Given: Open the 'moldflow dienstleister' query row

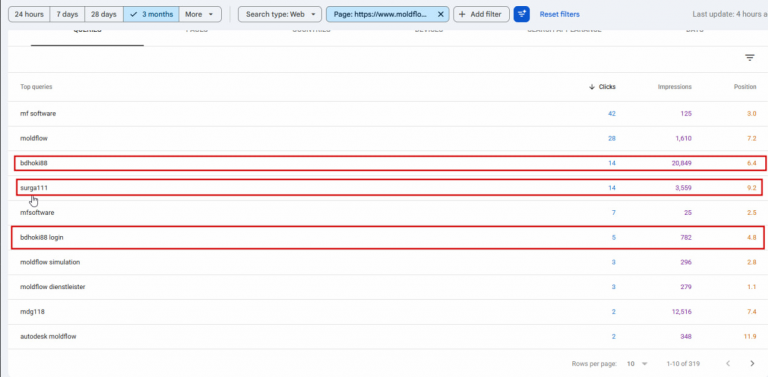Looking at the screenshot, I should [x=388, y=286].
